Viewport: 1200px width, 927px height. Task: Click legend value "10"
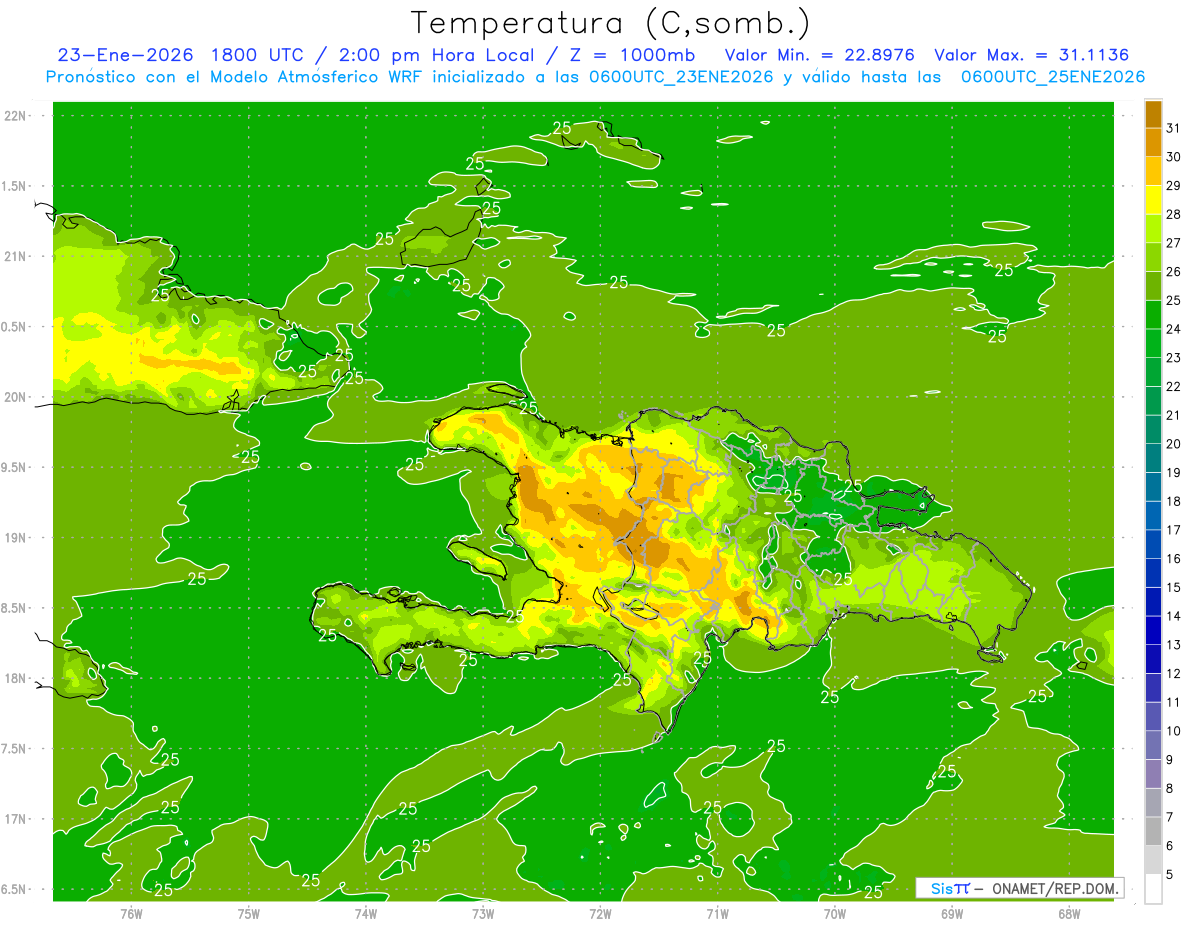(x=1173, y=731)
